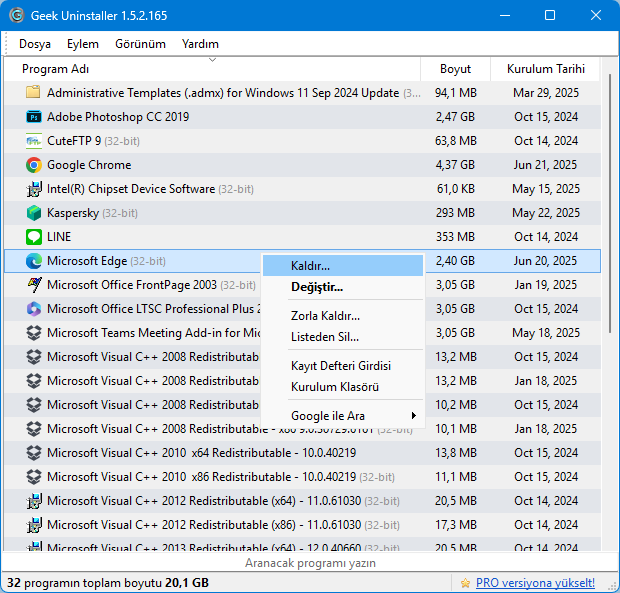Screen dimensions: 620x593
Task: Click the Google Chrome icon
Action: pos(34,165)
